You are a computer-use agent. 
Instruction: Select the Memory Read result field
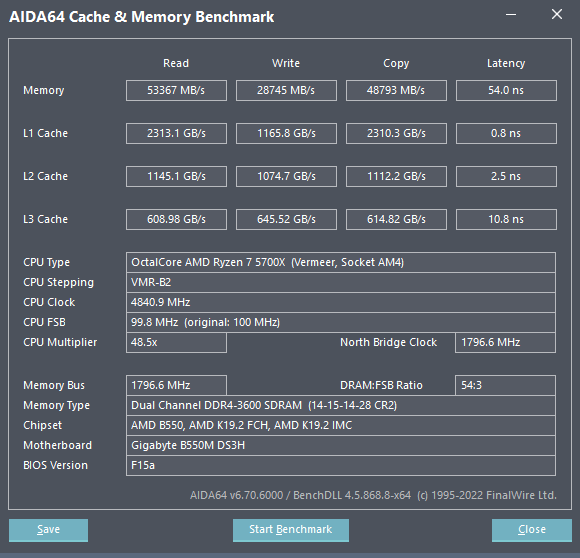176,90
